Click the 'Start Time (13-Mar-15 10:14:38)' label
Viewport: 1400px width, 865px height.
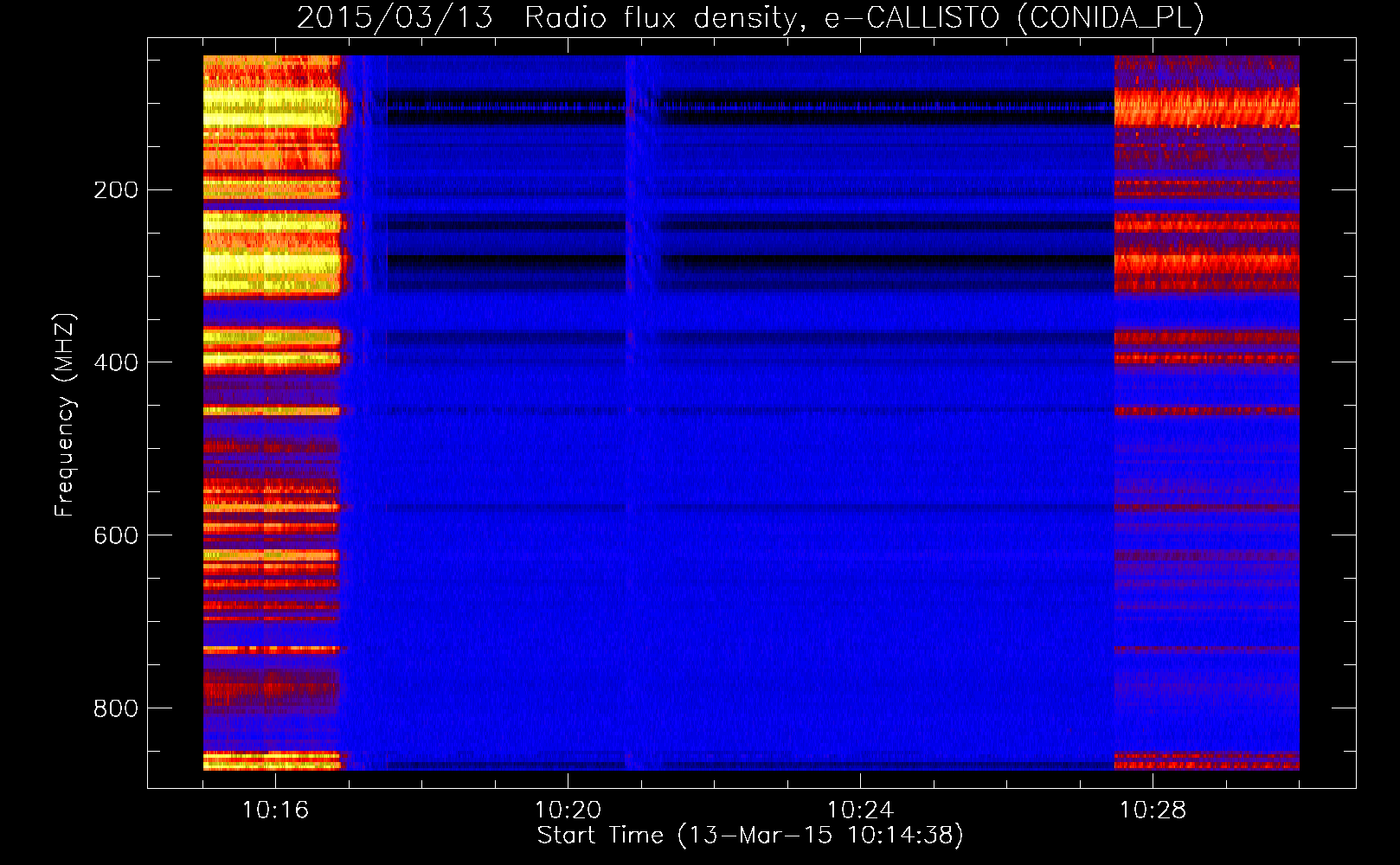750,836
